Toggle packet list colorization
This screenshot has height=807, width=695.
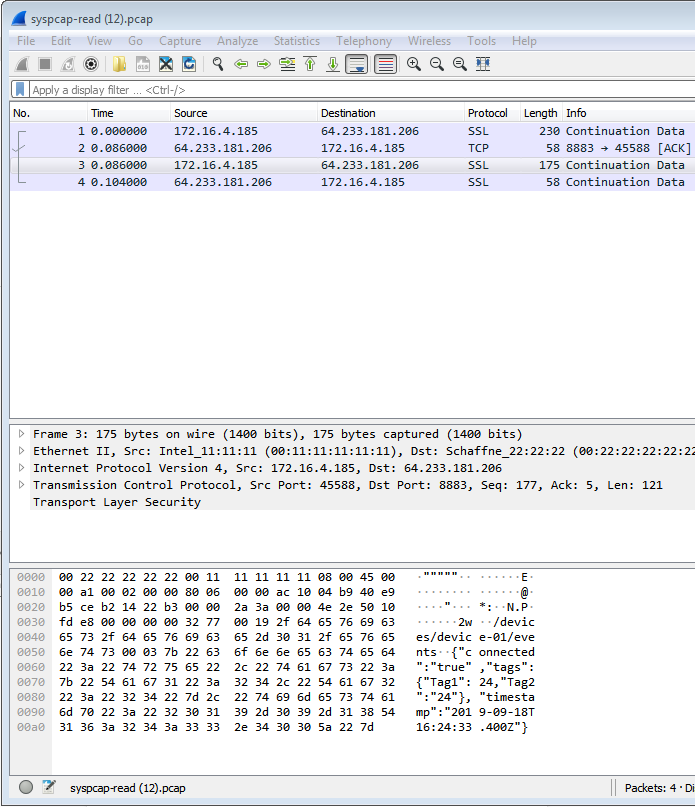[385, 64]
